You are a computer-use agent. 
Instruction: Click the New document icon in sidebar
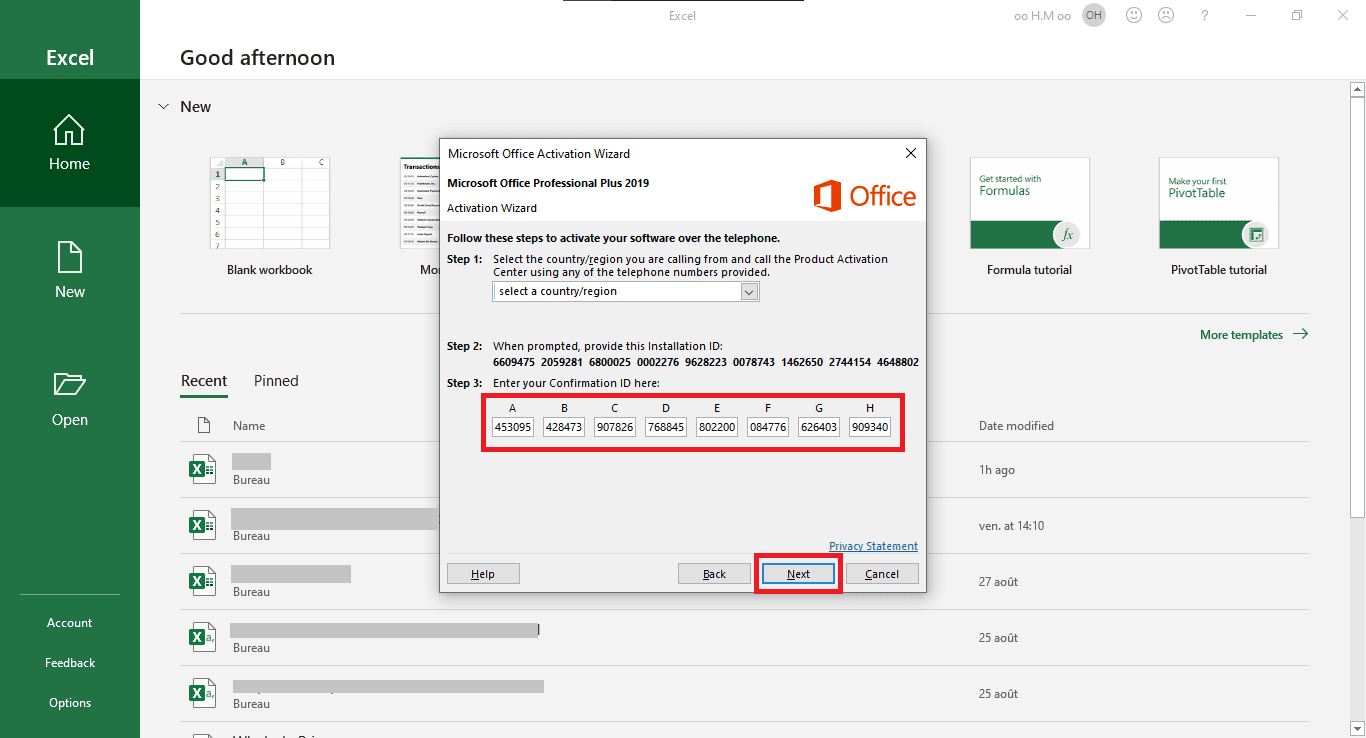pyautogui.click(x=69, y=258)
